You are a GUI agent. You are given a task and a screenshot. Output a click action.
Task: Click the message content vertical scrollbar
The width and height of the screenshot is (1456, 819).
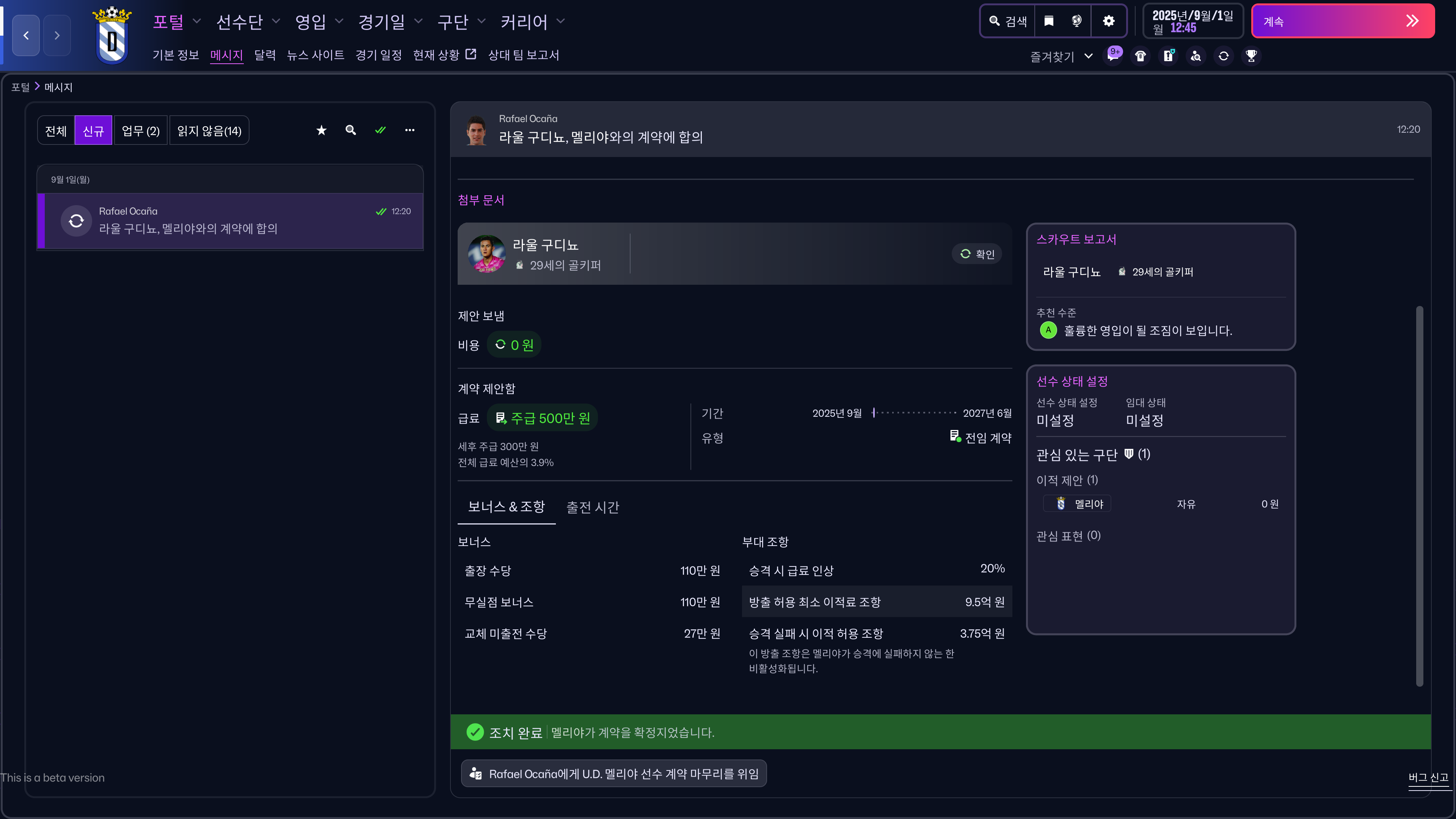click(x=1419, y=496)
